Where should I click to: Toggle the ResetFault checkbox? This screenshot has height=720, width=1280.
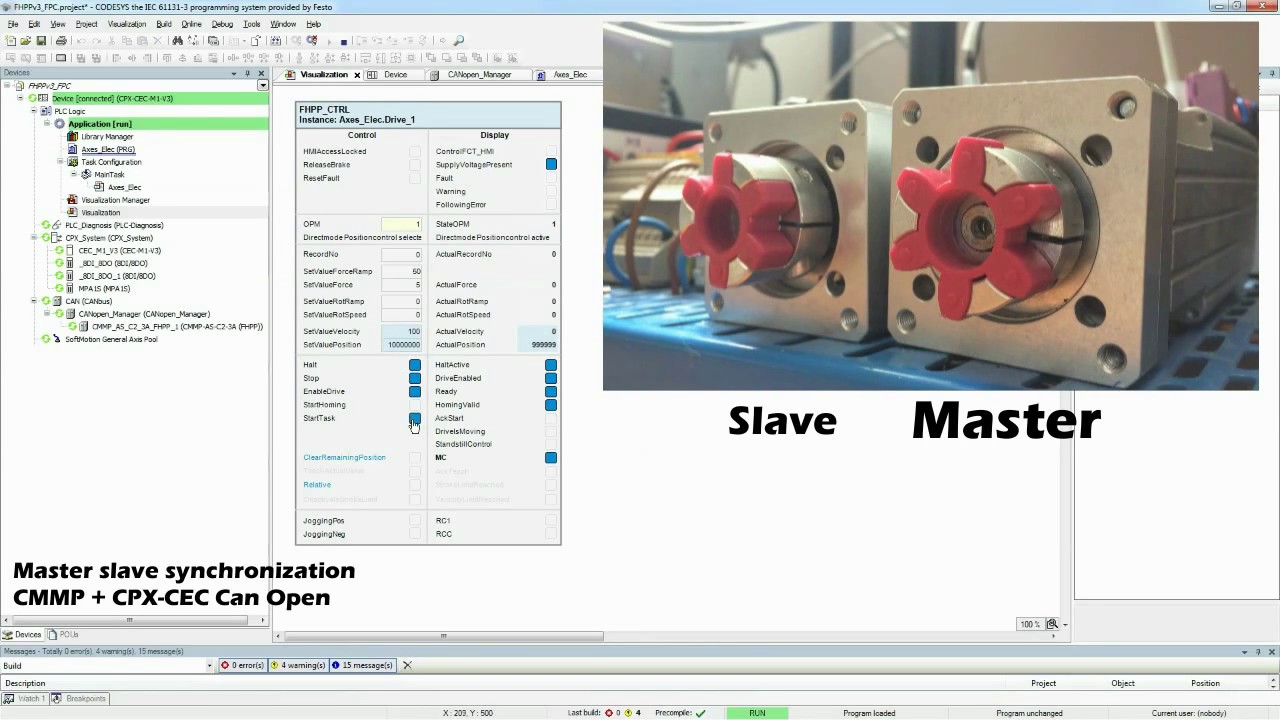pos(415,178)
